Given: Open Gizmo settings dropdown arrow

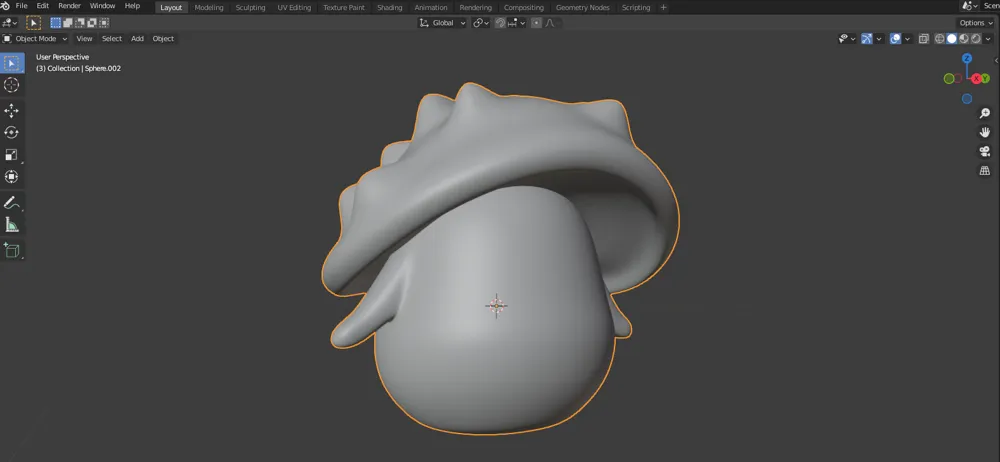Looking at the screenshot, I should (879, 39).
